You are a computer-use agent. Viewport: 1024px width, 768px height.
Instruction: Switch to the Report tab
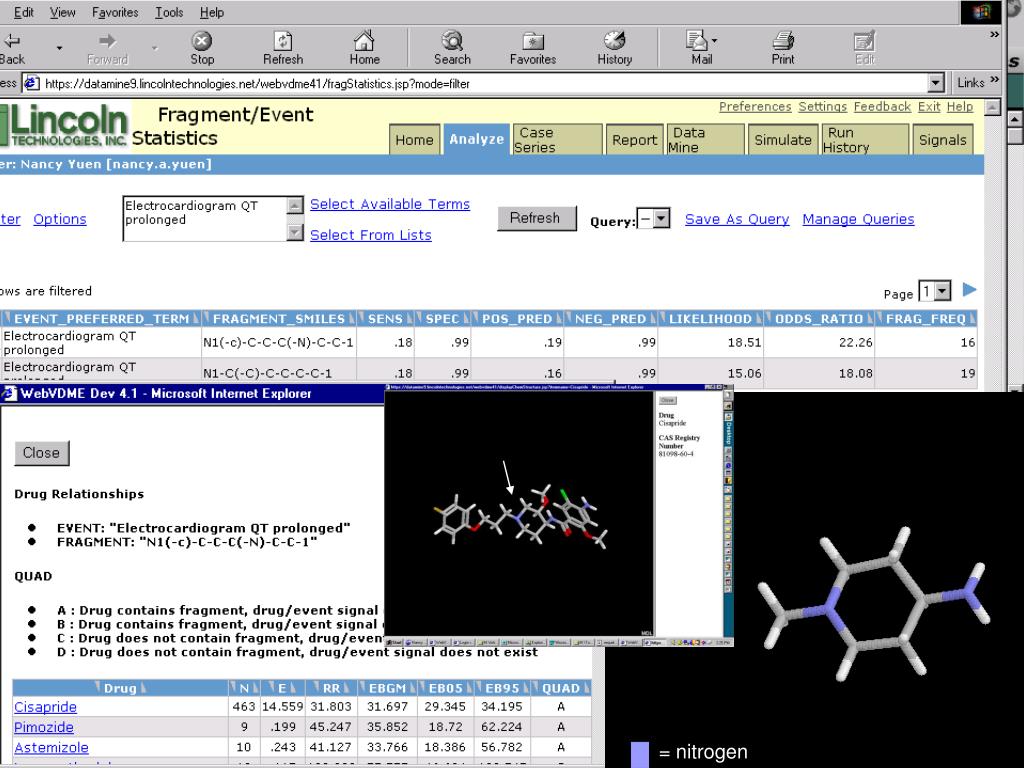[x=634, y=140]
